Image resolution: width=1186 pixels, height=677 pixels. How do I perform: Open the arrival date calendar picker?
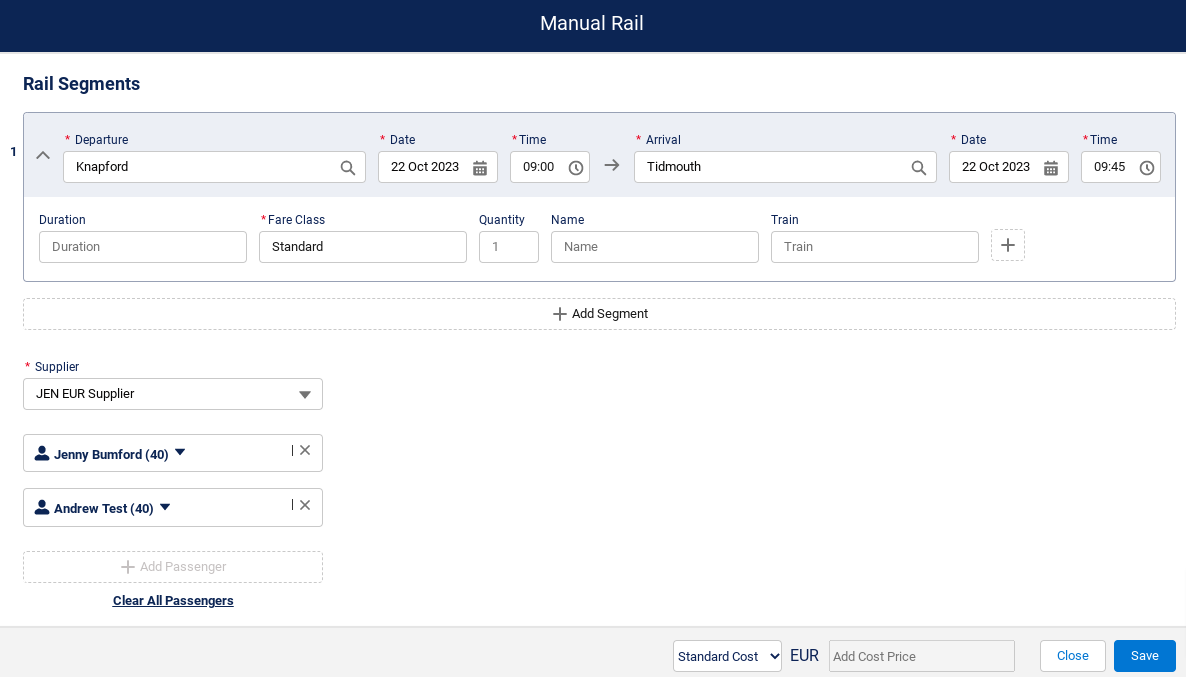pos(1051,168)
